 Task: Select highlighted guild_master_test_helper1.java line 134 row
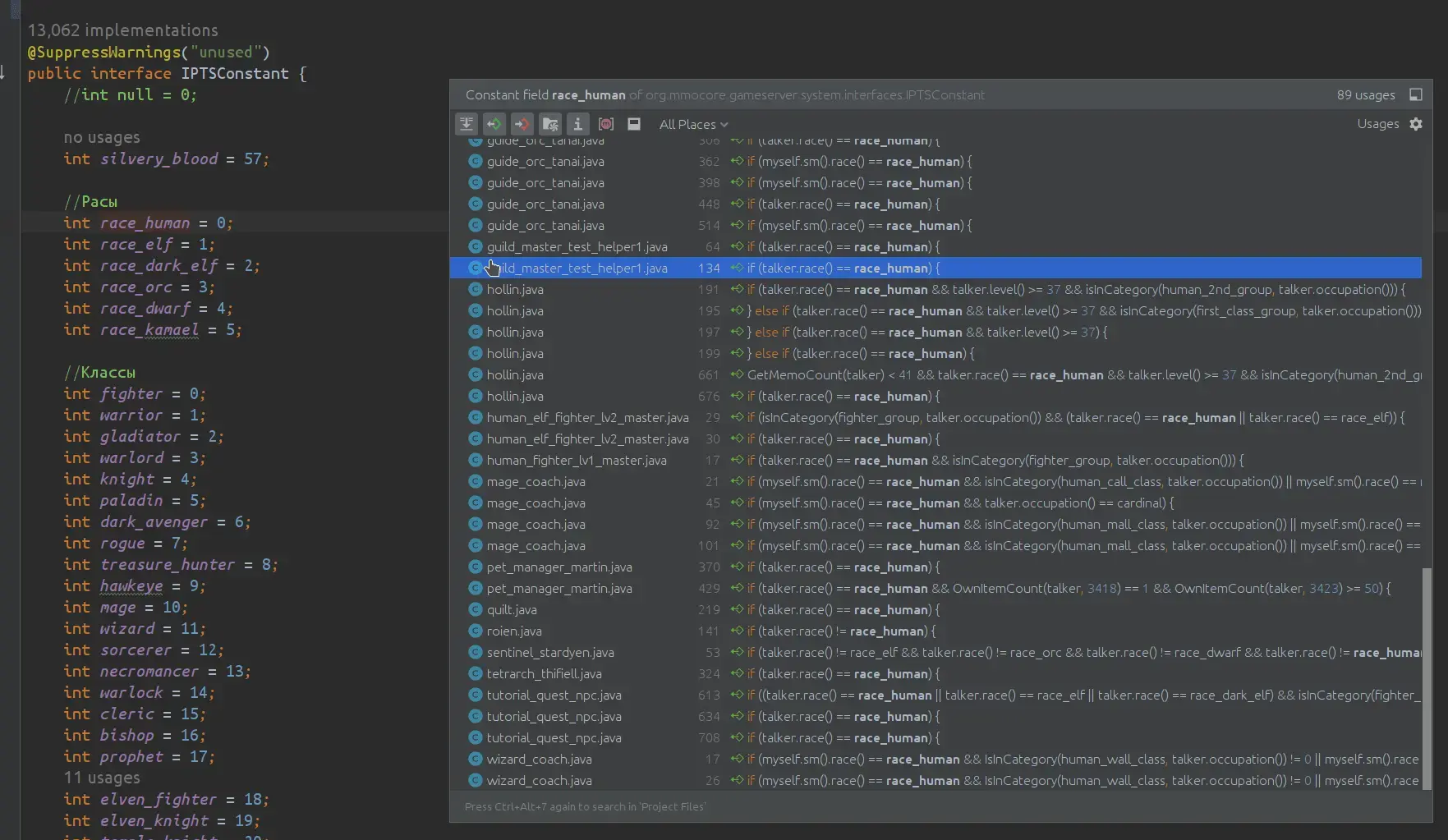coord(935,269)
